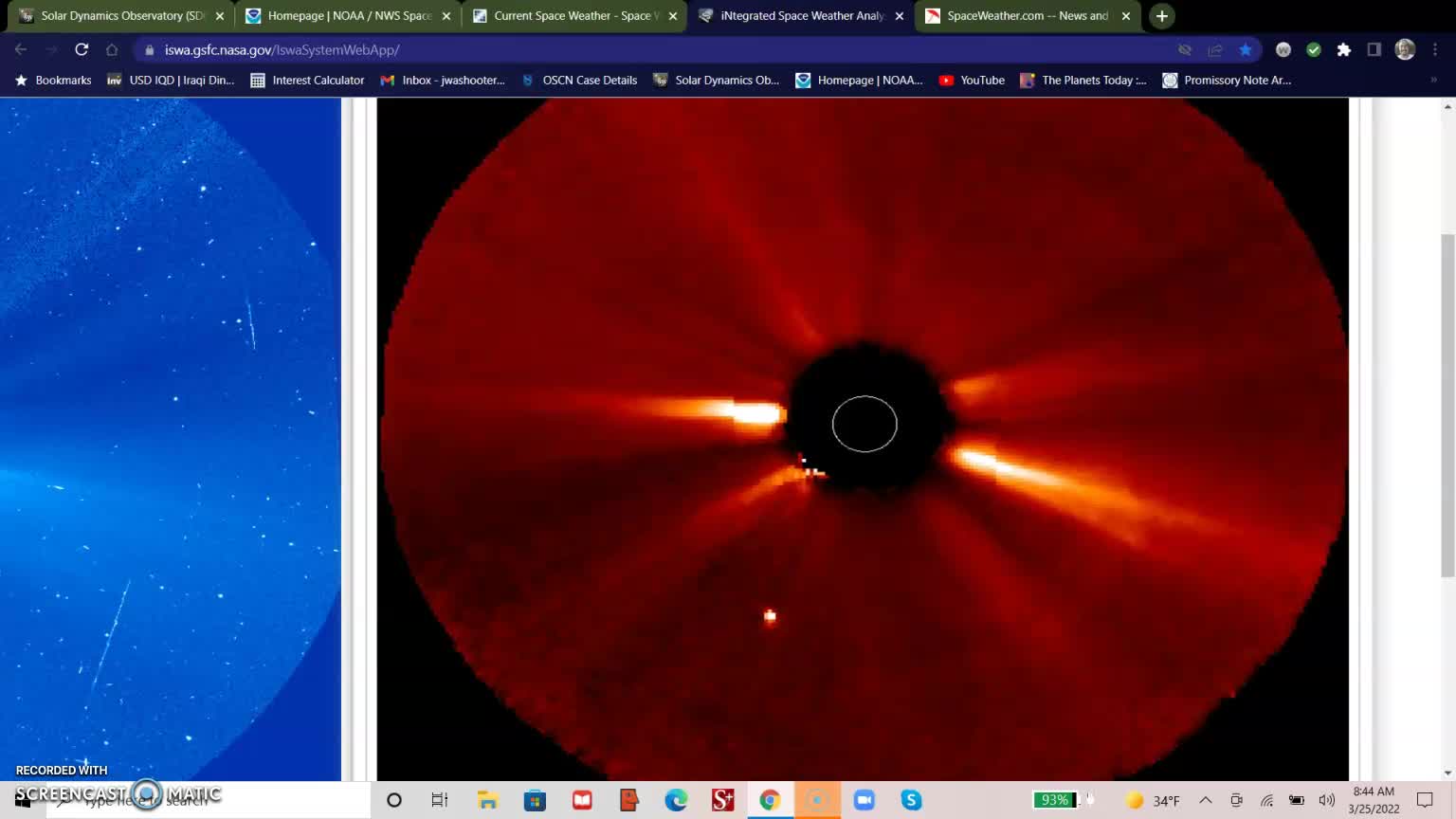Viewport: 1456px width, 819px height.
Task: Open the 8:44 AM clock calendar
Action: click(1374, 800)
